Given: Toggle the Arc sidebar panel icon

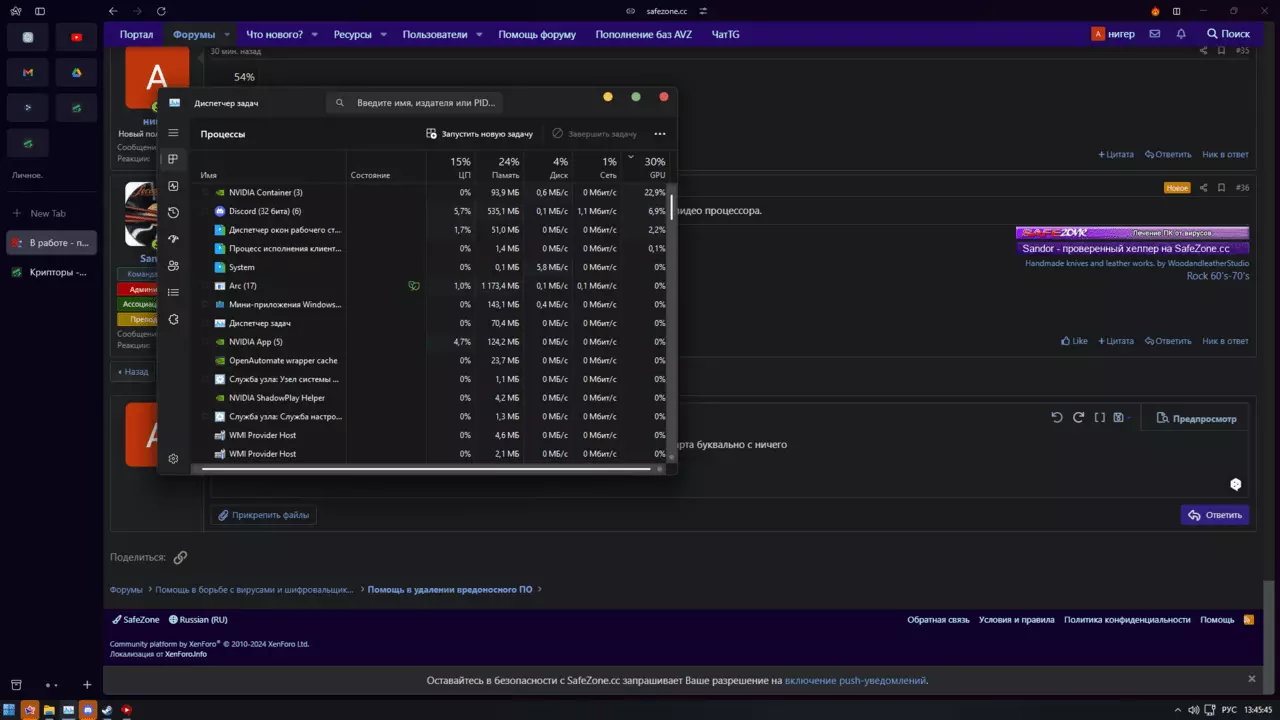Looking at the screenshot, I should coord(40,11).
